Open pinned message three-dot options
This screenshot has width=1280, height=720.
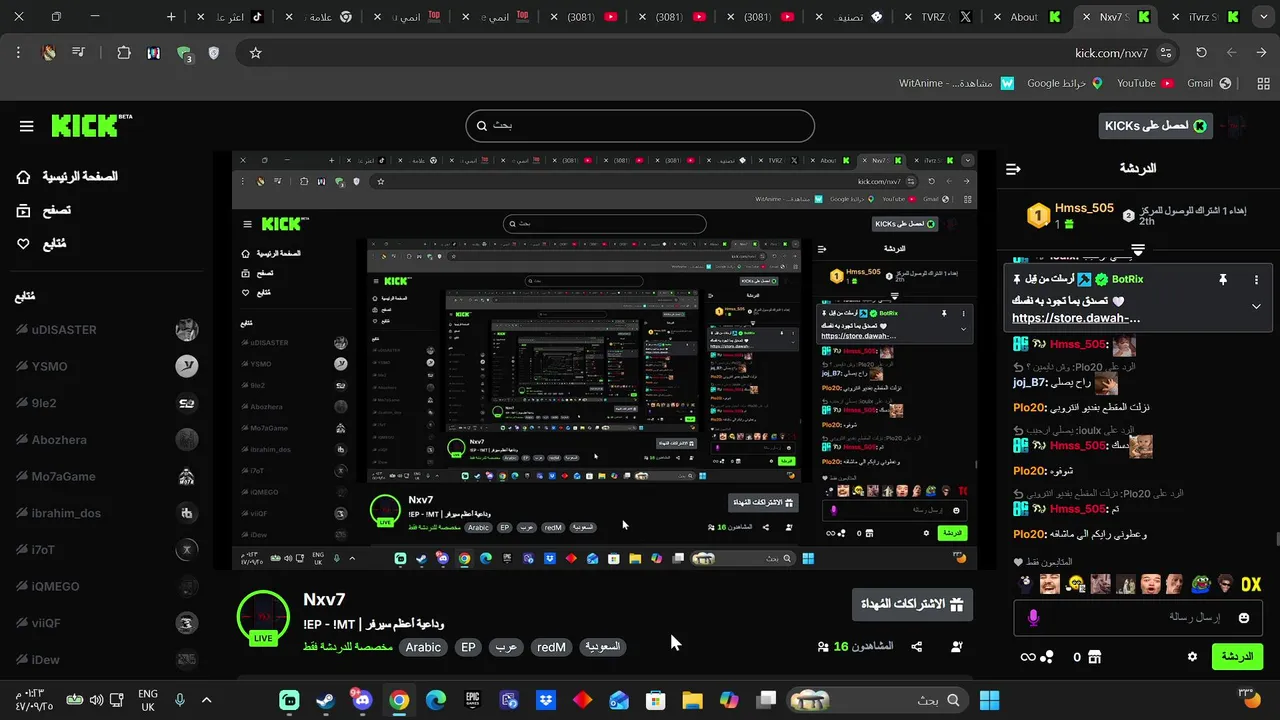click(x=1257, y=280)
